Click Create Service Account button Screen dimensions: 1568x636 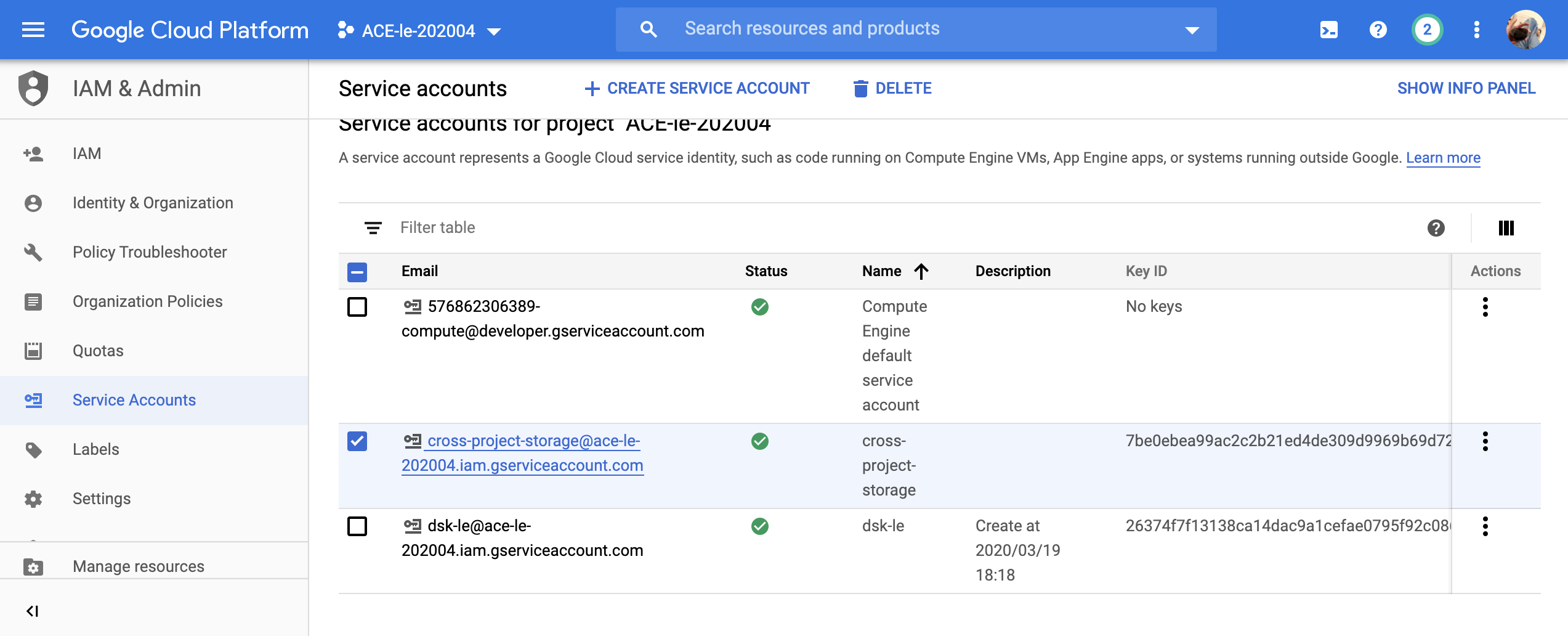click(697, 89)
